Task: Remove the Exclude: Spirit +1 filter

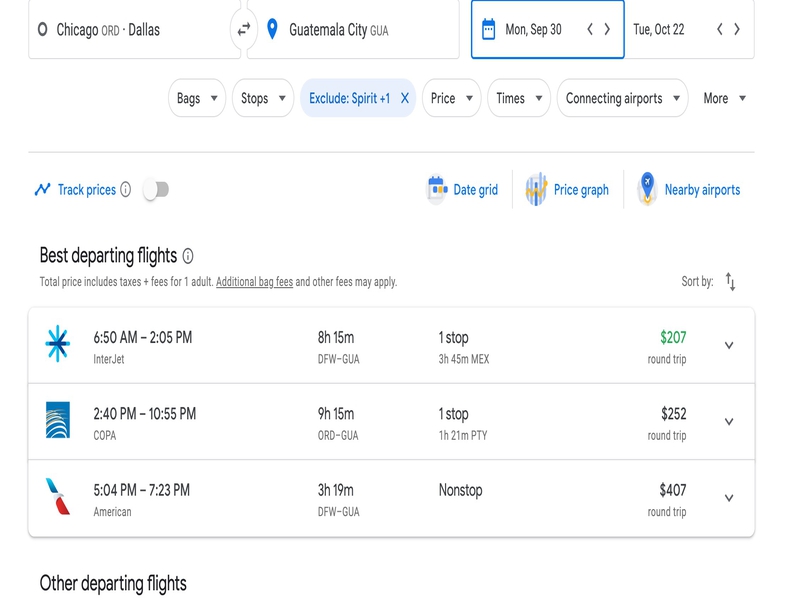Action: [x=405, y=98]
